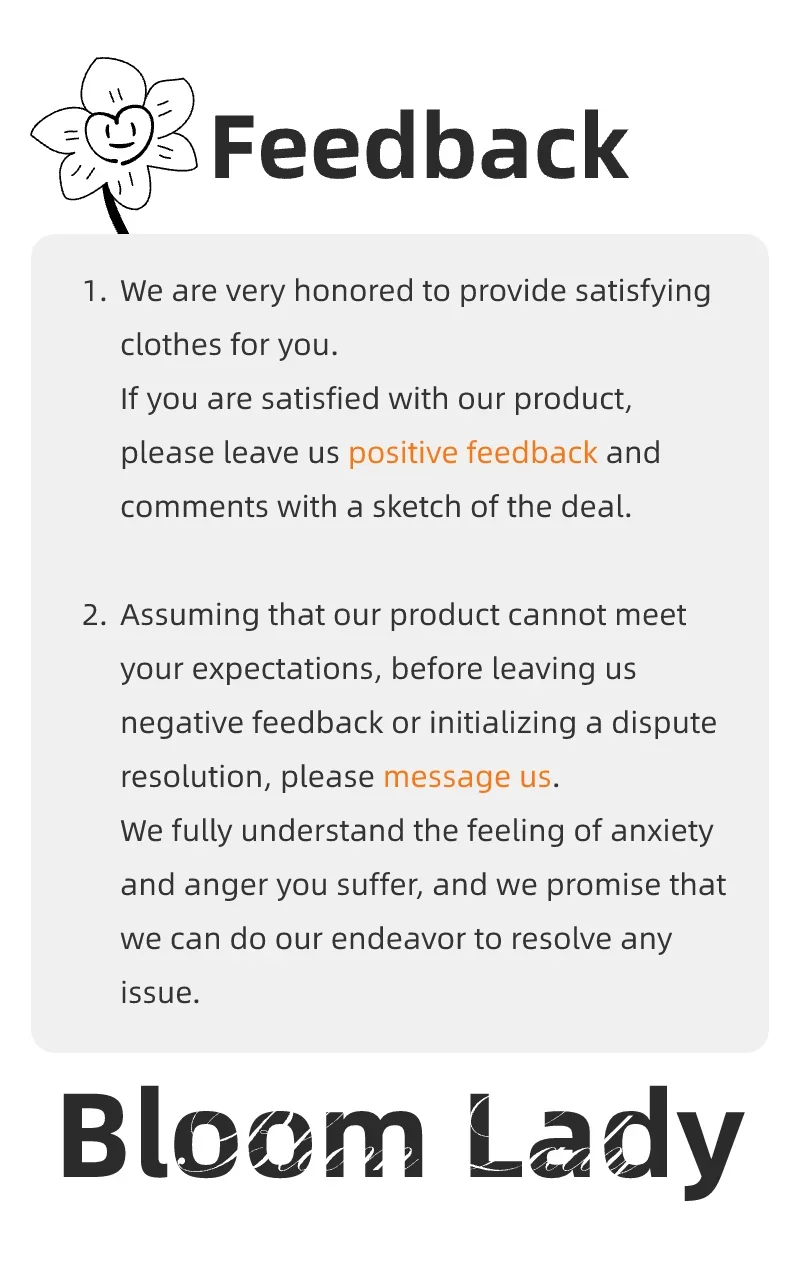Click the Feedback heading
800x1280 pixels.
[x=420, y=148]
